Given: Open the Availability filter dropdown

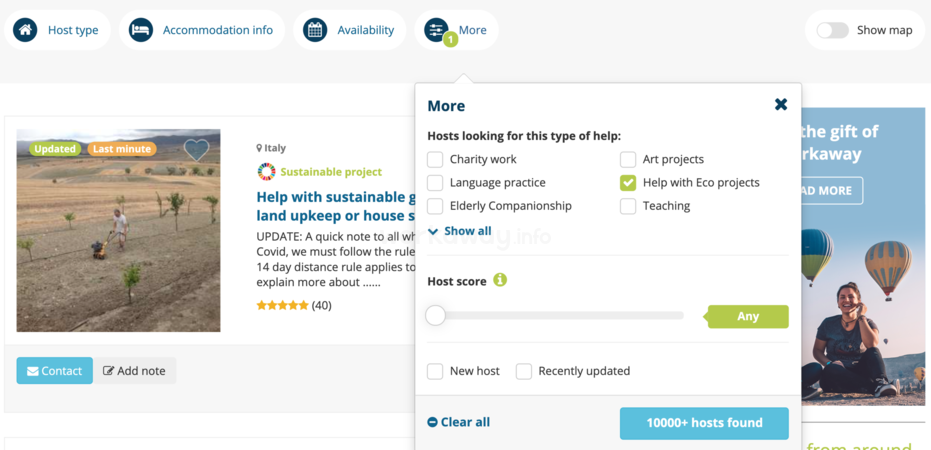Looking at the screenshot, I should pyautogui.click(x=349, y=30).
